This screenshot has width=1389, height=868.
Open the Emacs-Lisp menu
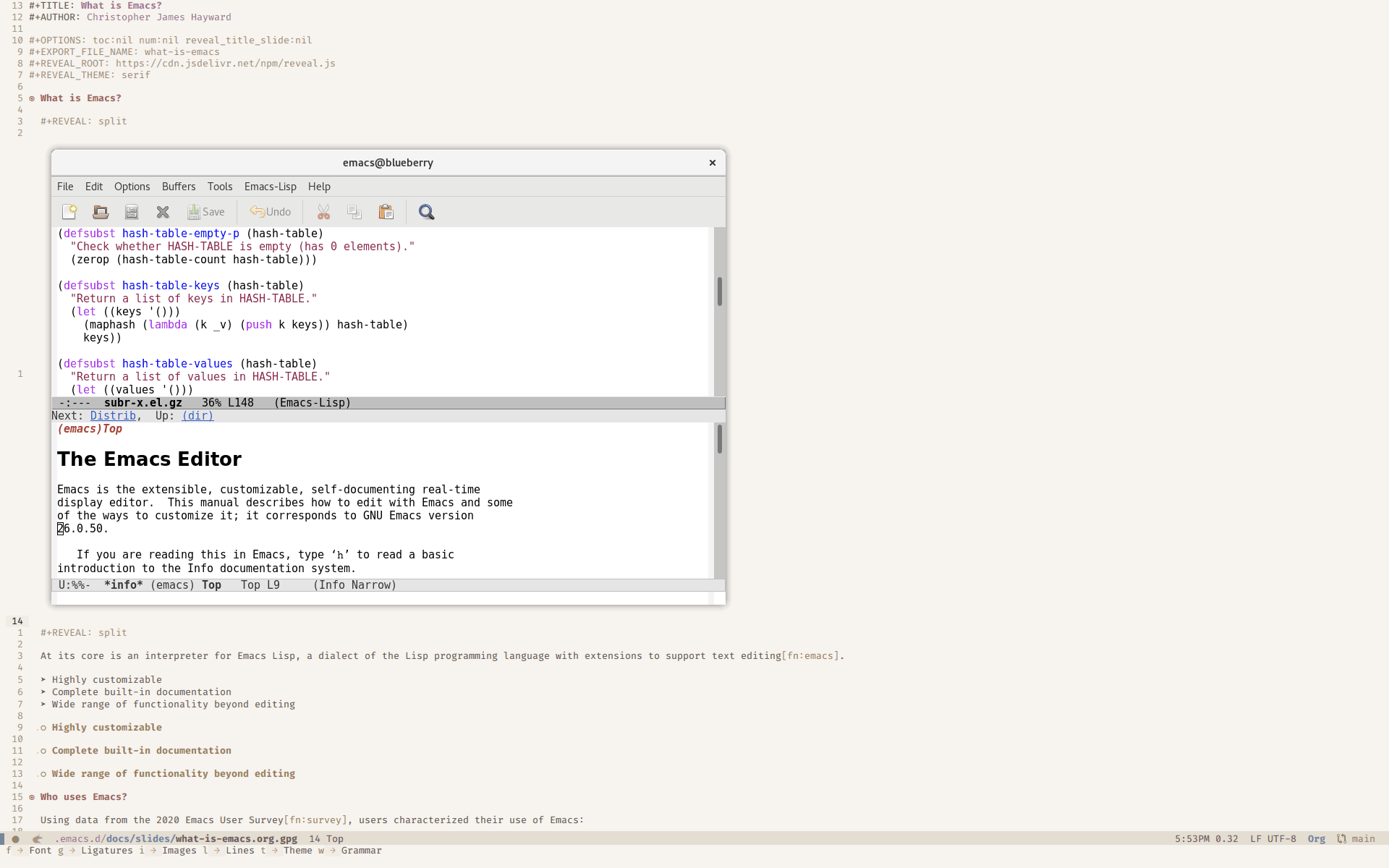tap(270, 186)
